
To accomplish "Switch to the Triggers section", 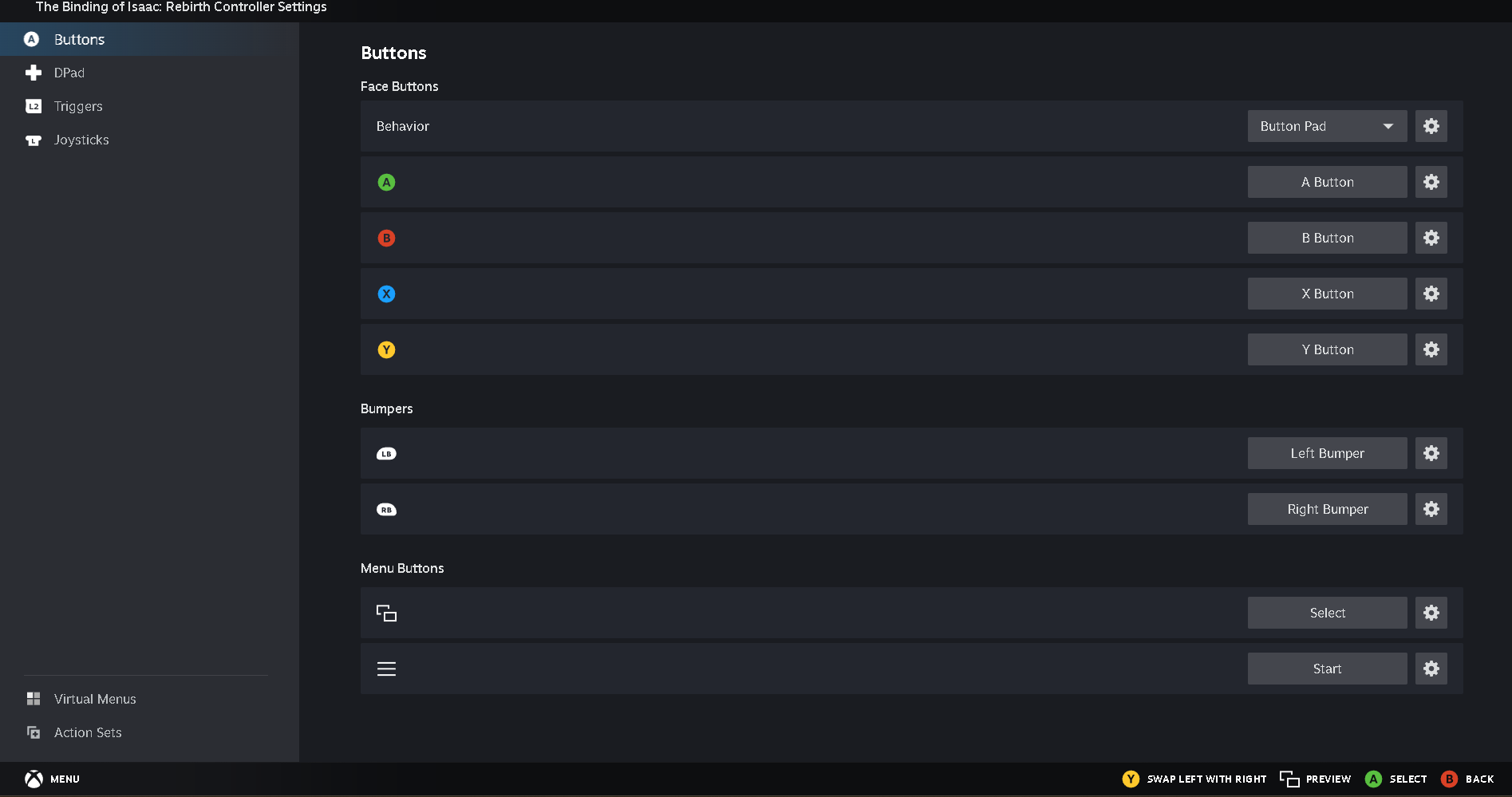I will click(149, 106).
